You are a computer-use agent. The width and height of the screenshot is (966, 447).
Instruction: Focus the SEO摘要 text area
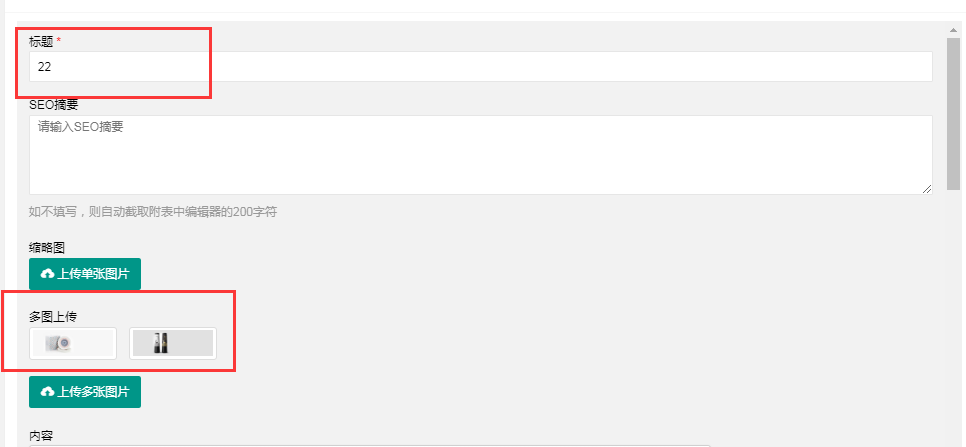coord(481,155)
